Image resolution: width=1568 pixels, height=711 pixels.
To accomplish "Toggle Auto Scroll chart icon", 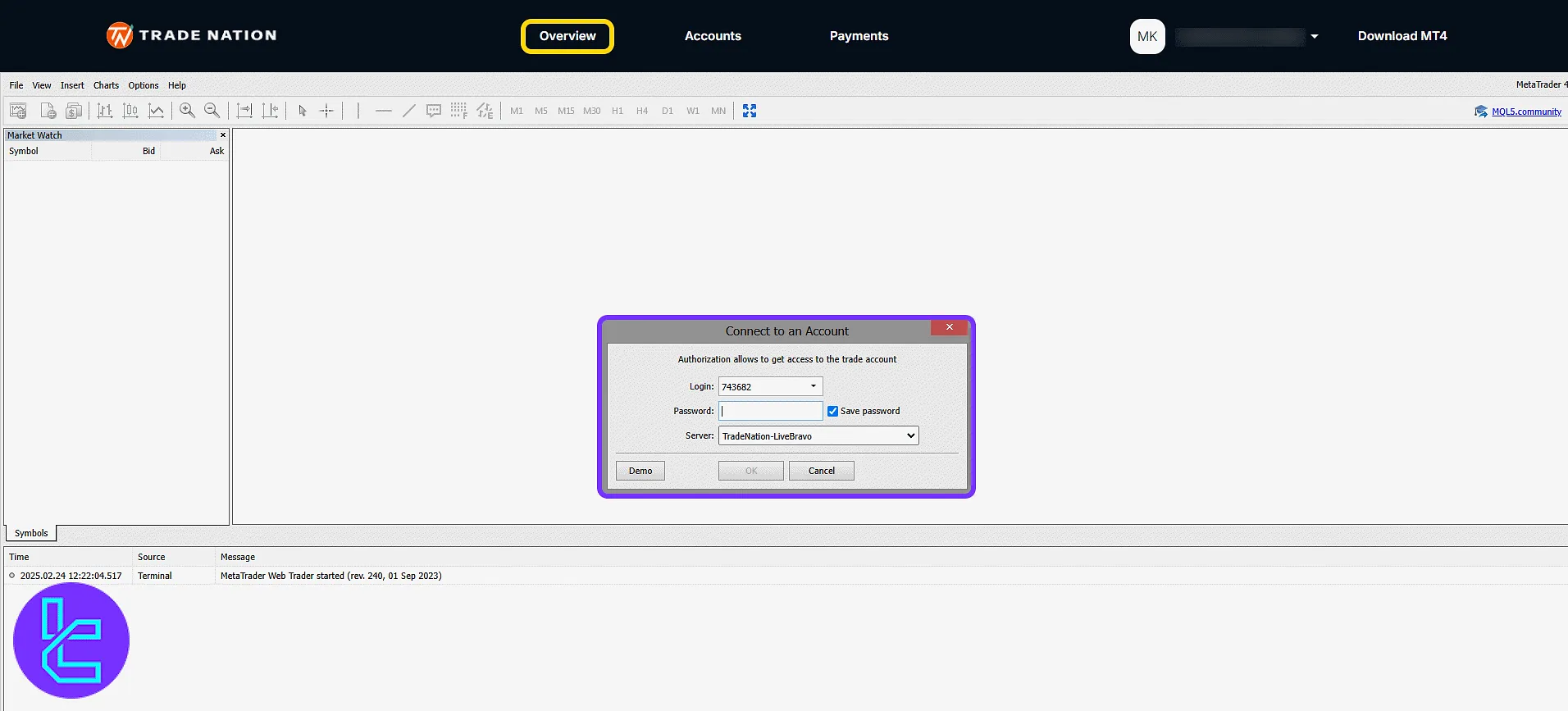I will coord(244,111).
